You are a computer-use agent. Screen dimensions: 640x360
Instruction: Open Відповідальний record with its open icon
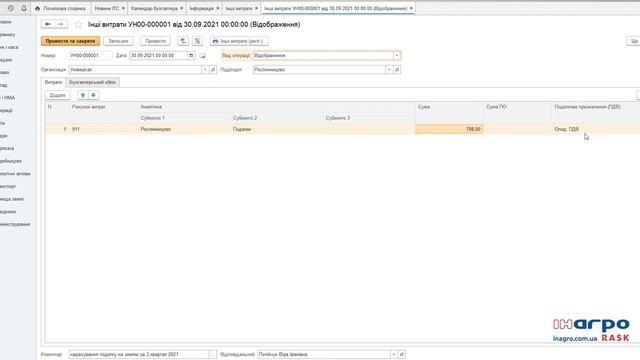coord(402,354)
